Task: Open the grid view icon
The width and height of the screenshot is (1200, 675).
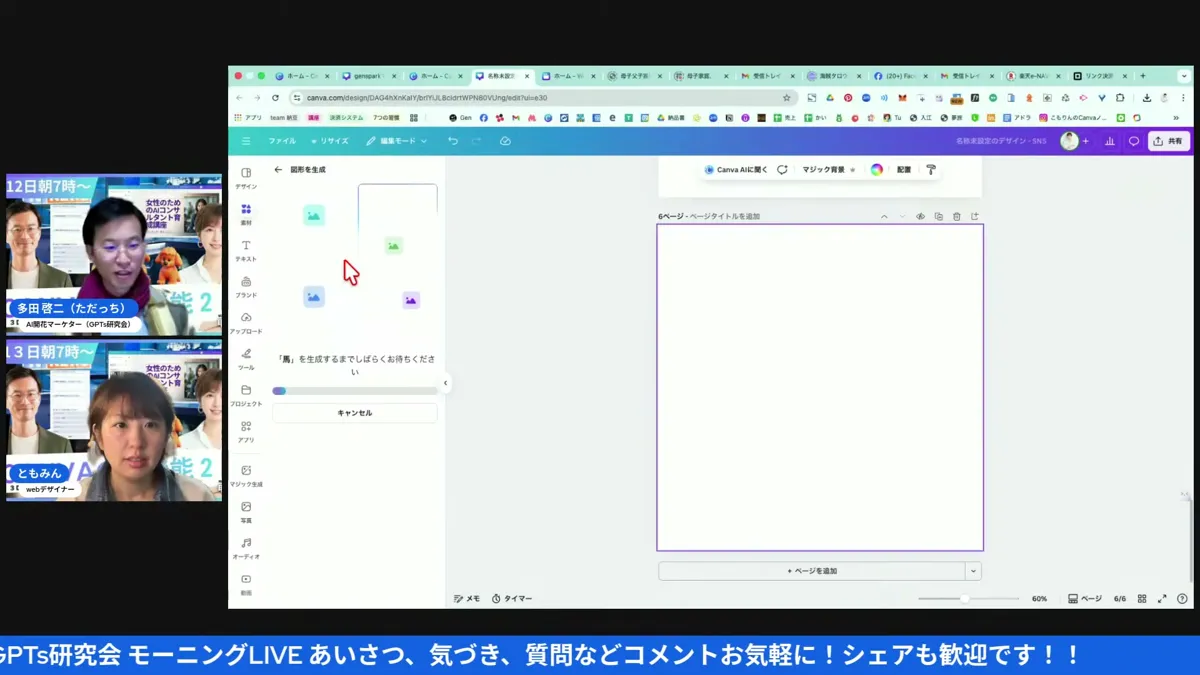Action: [x=1142, y=599]
